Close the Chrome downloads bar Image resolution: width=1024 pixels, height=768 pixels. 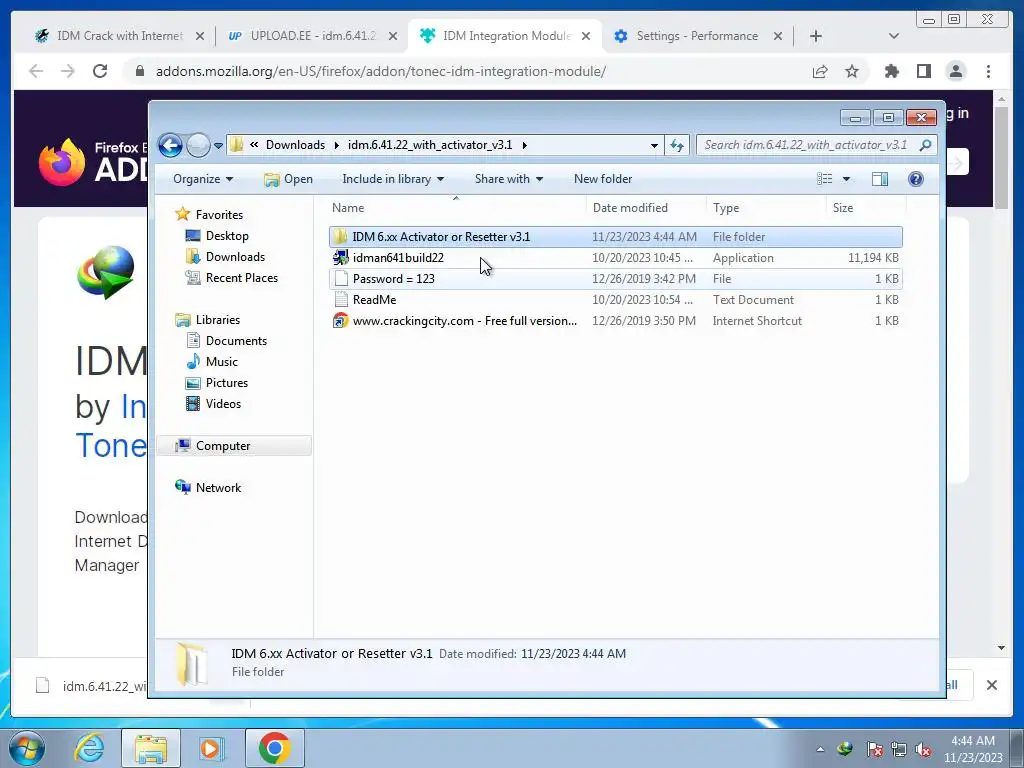(991, 685)
